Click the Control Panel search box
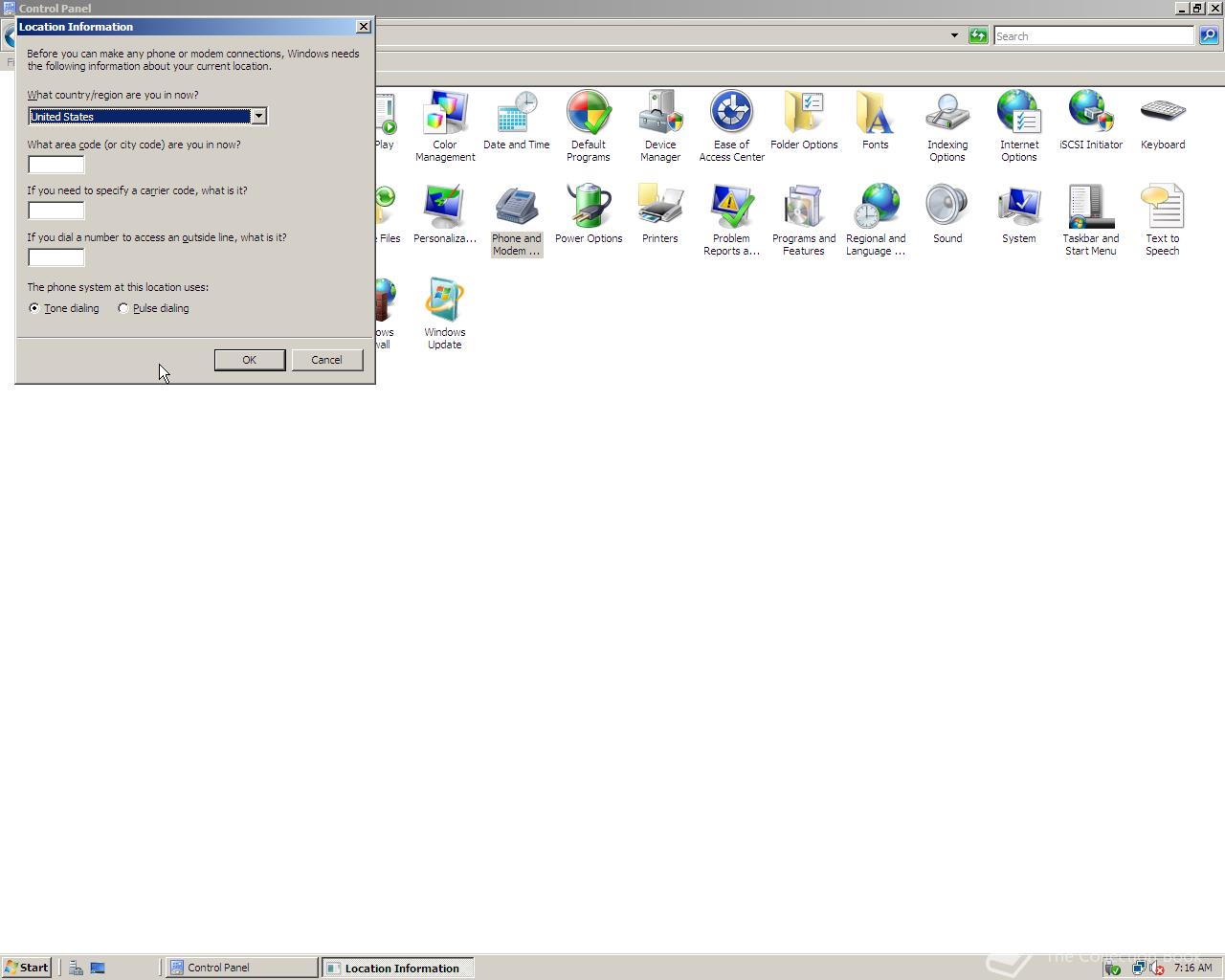 [x=1094, y=35]
